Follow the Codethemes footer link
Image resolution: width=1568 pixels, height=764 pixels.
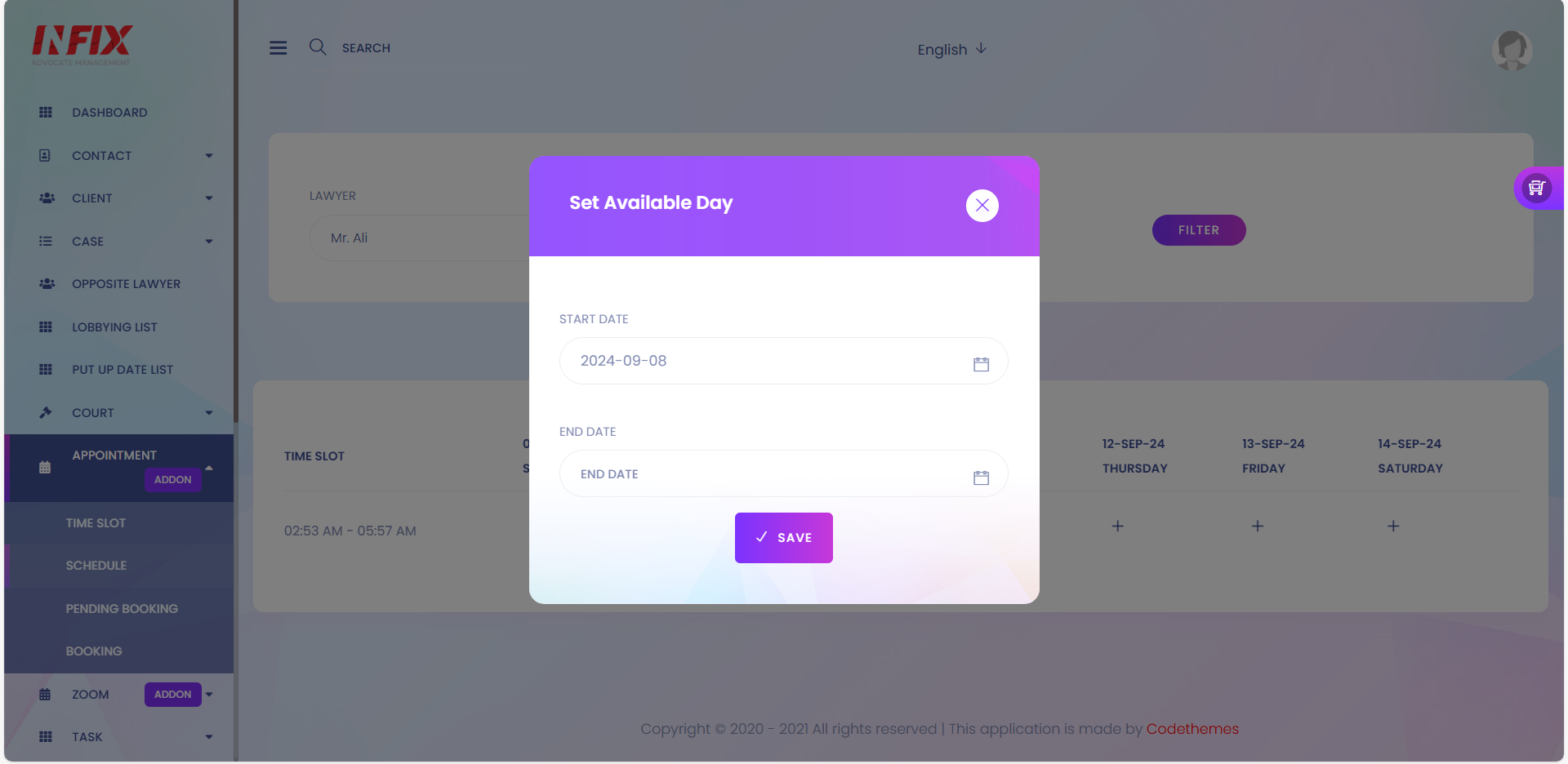[x=1192, y=729]
